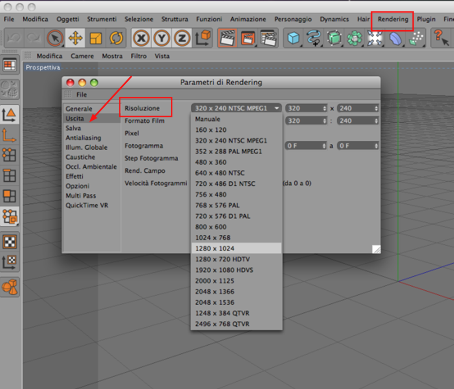Select the Live Selection arrow tool
Screen dimensions: 454x389
point(55,38)
